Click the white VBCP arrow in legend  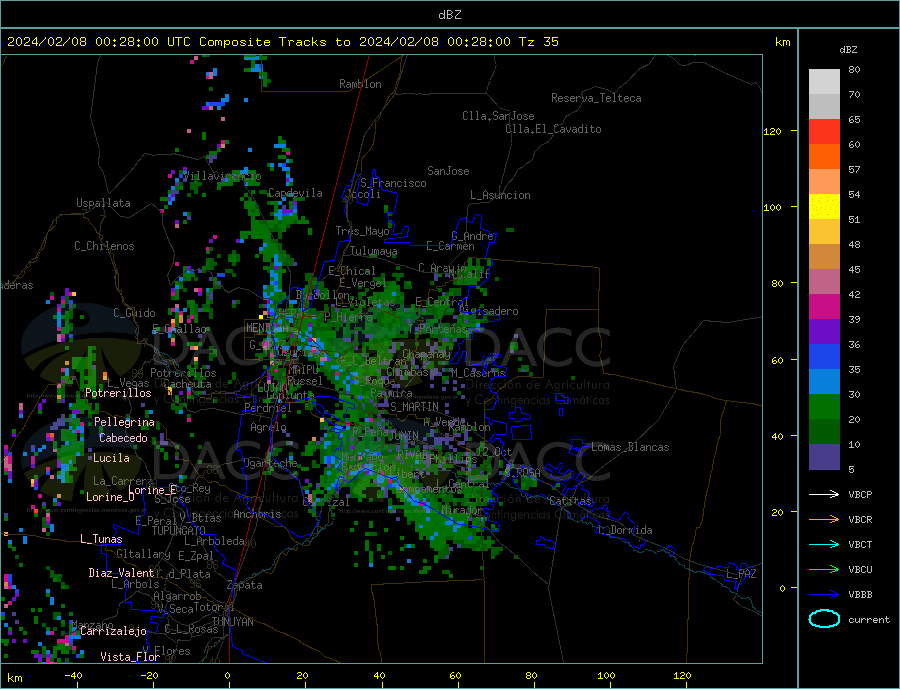pyautogui.click(x=824, y=494)
